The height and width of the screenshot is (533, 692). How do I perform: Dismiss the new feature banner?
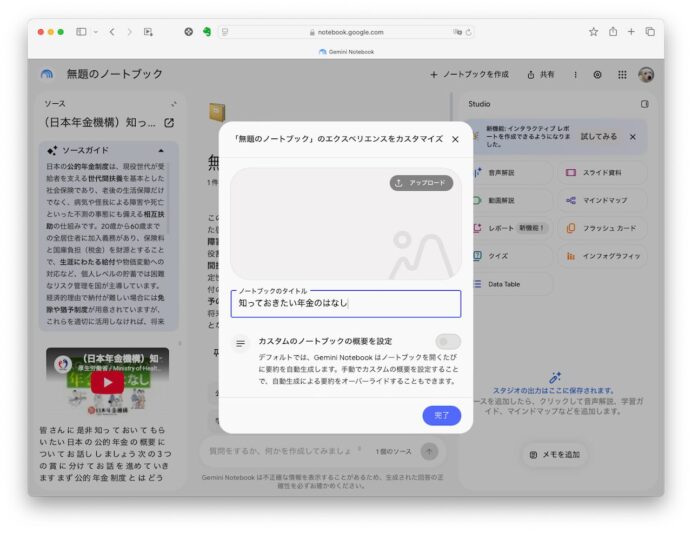pos(633,137)
